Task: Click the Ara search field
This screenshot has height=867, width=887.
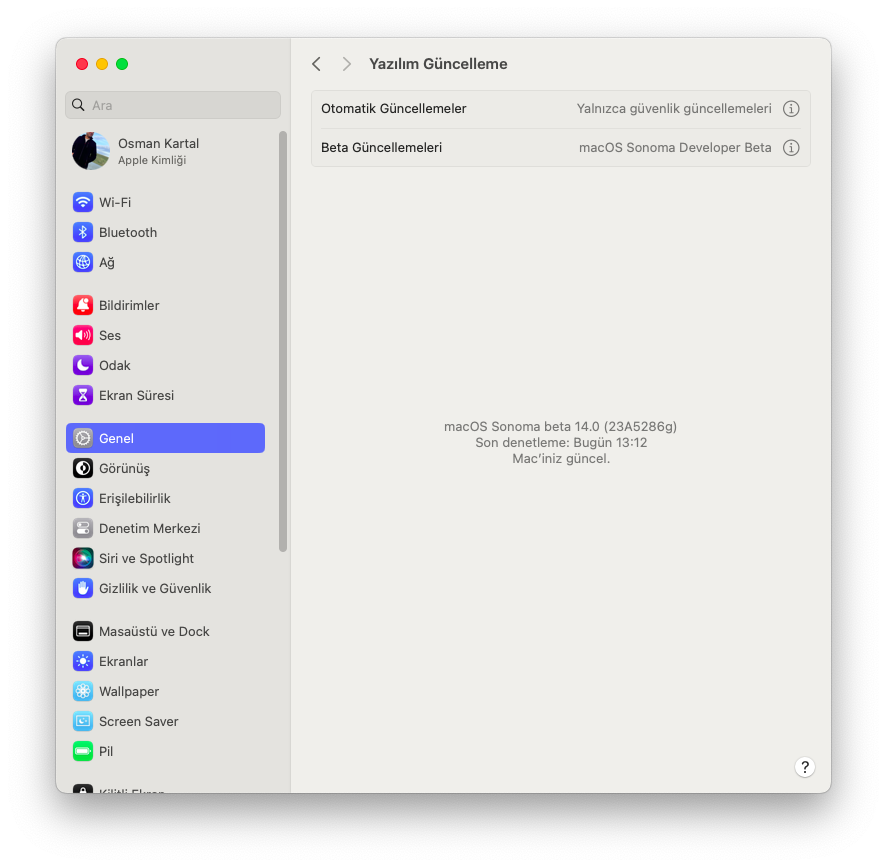Action: point(173,105)
